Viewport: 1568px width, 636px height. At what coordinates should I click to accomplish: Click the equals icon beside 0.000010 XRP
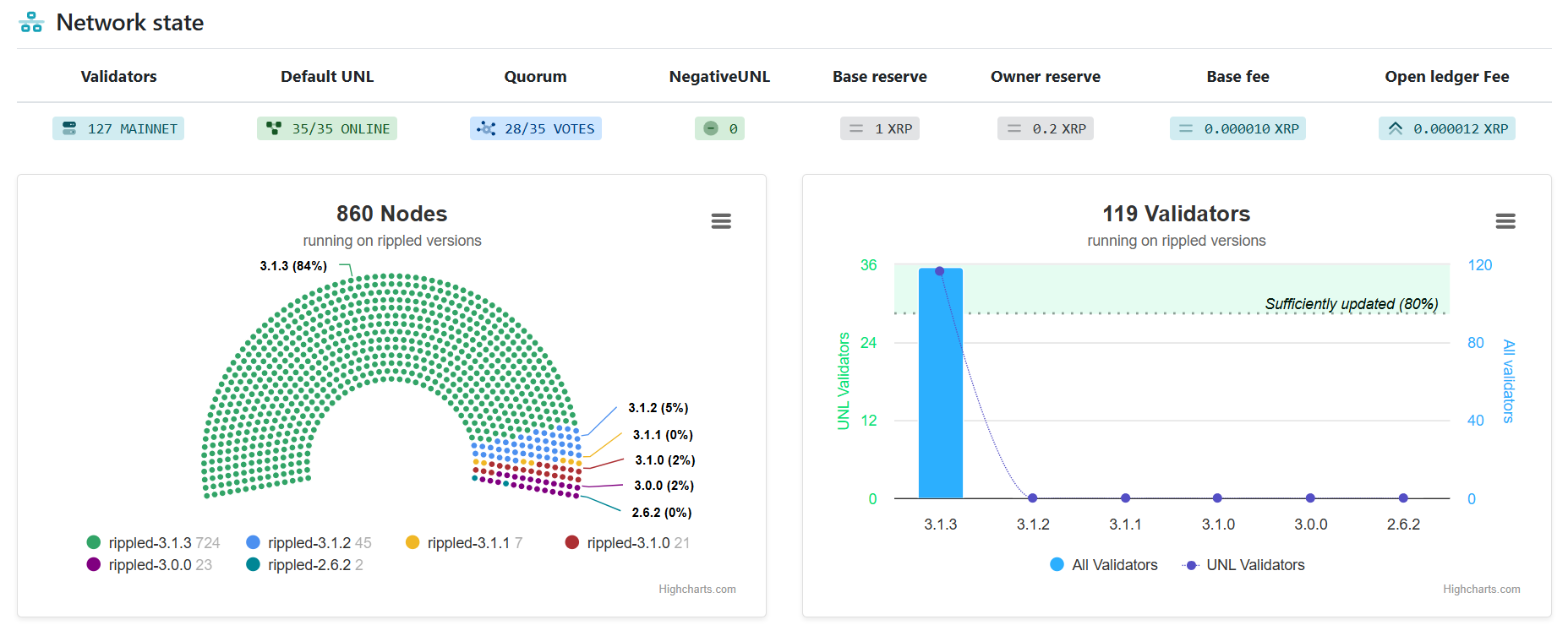click(x=1186, y=128)
